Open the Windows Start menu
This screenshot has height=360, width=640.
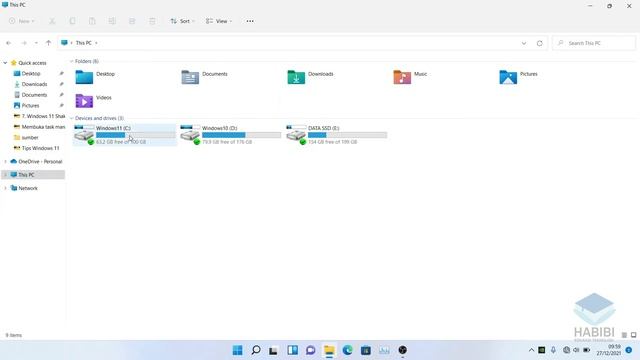pos(238,350)
